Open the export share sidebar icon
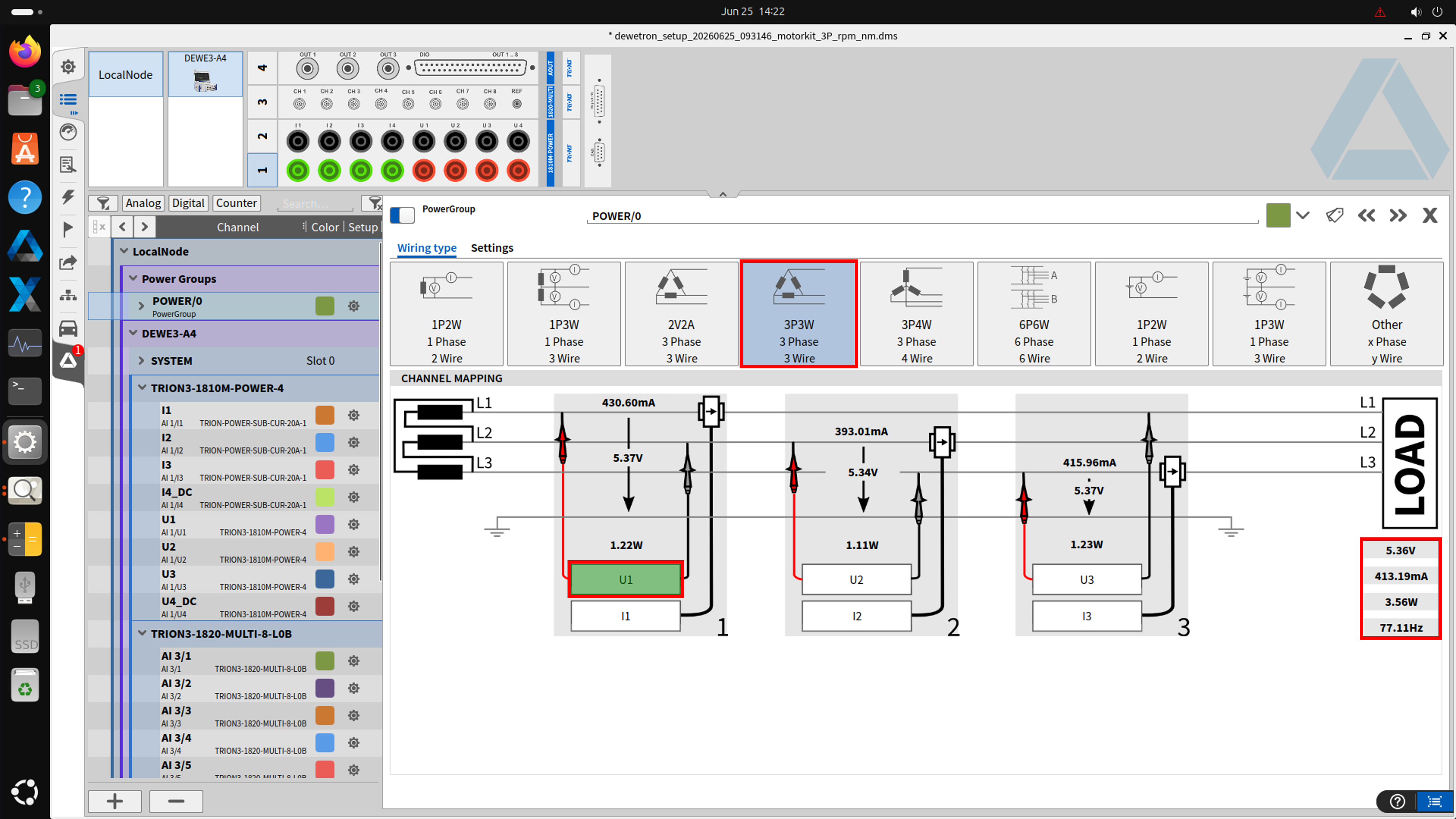 pyautogui.click(x=68, y=262)
